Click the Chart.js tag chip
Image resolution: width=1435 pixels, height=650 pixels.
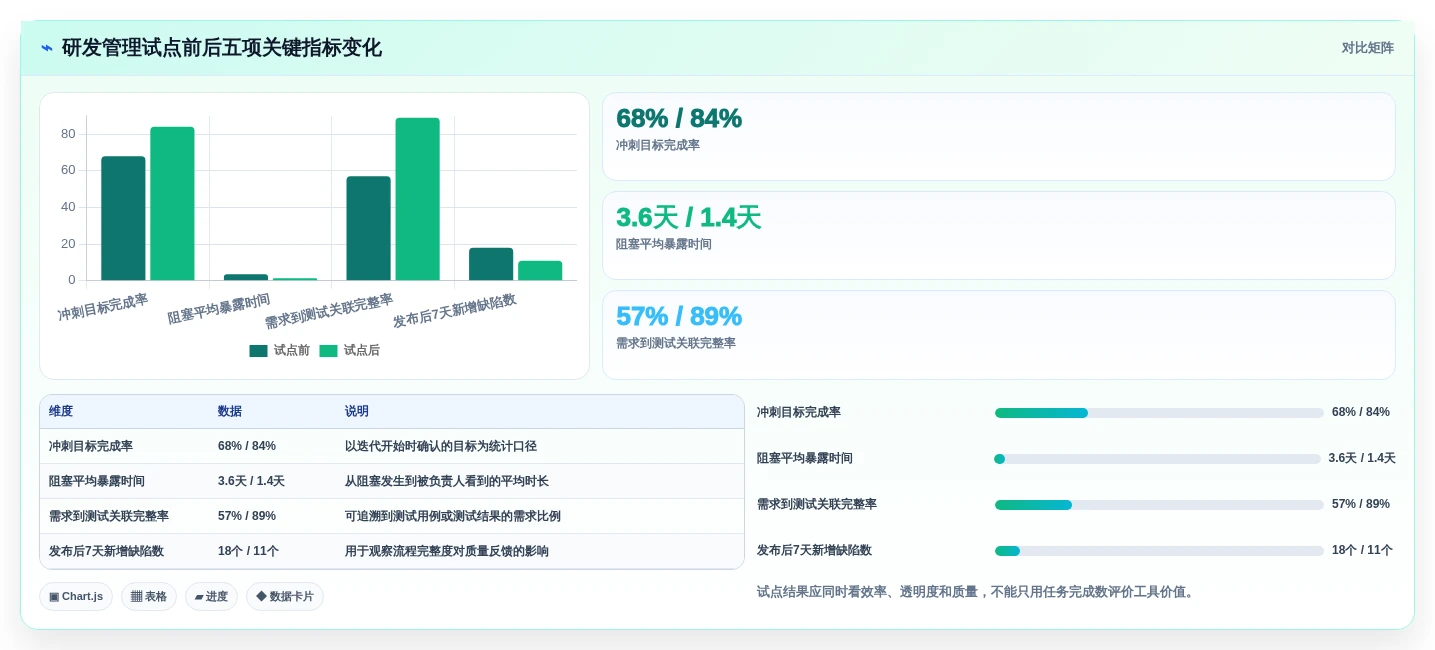tap(76, 597)
